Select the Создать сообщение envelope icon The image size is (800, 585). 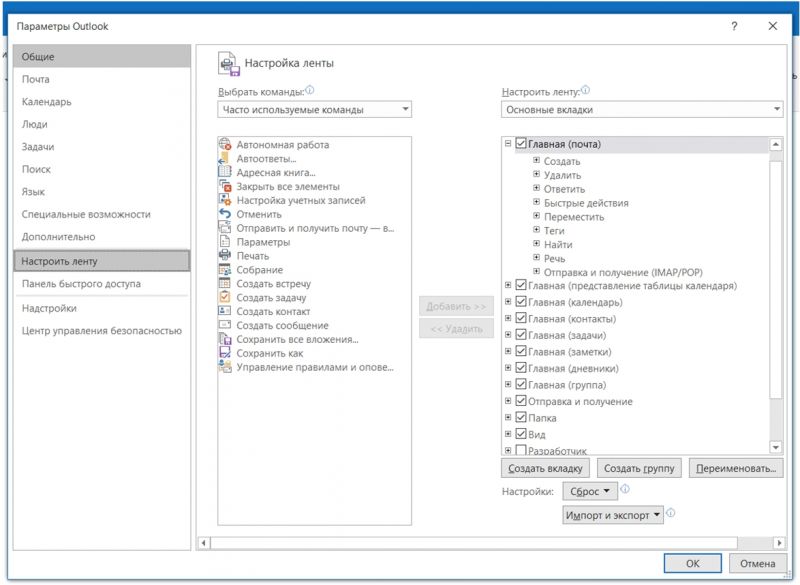[x=225, y=325]
